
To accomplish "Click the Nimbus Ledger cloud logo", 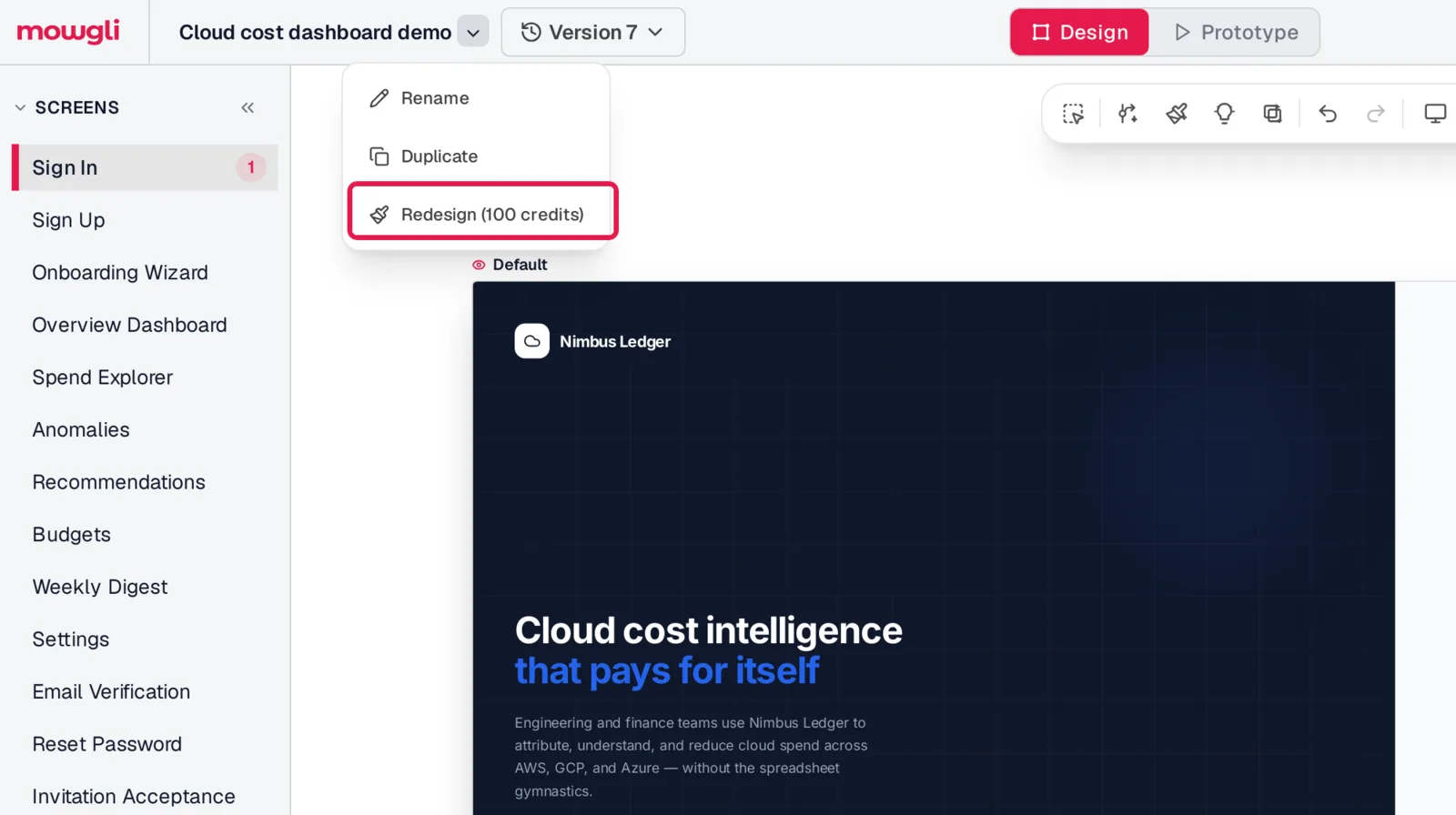I will 532,341.
